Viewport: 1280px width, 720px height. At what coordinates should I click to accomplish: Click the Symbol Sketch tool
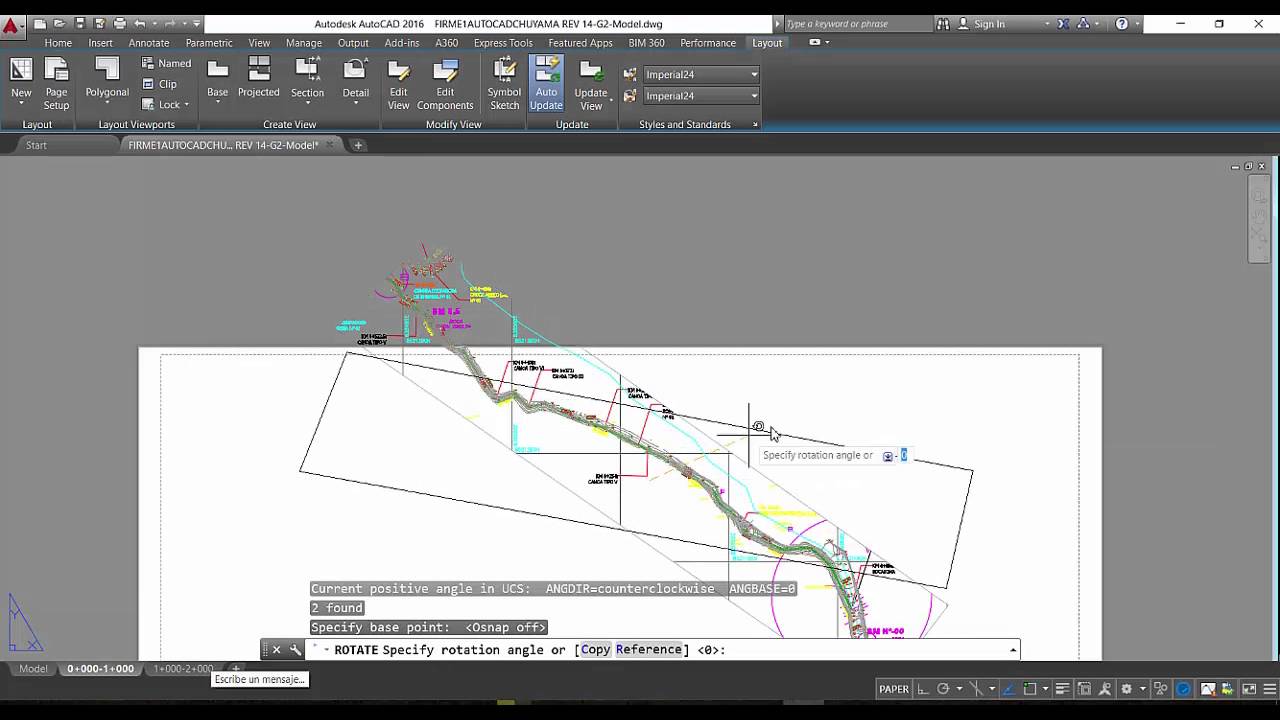click(504, 84)
